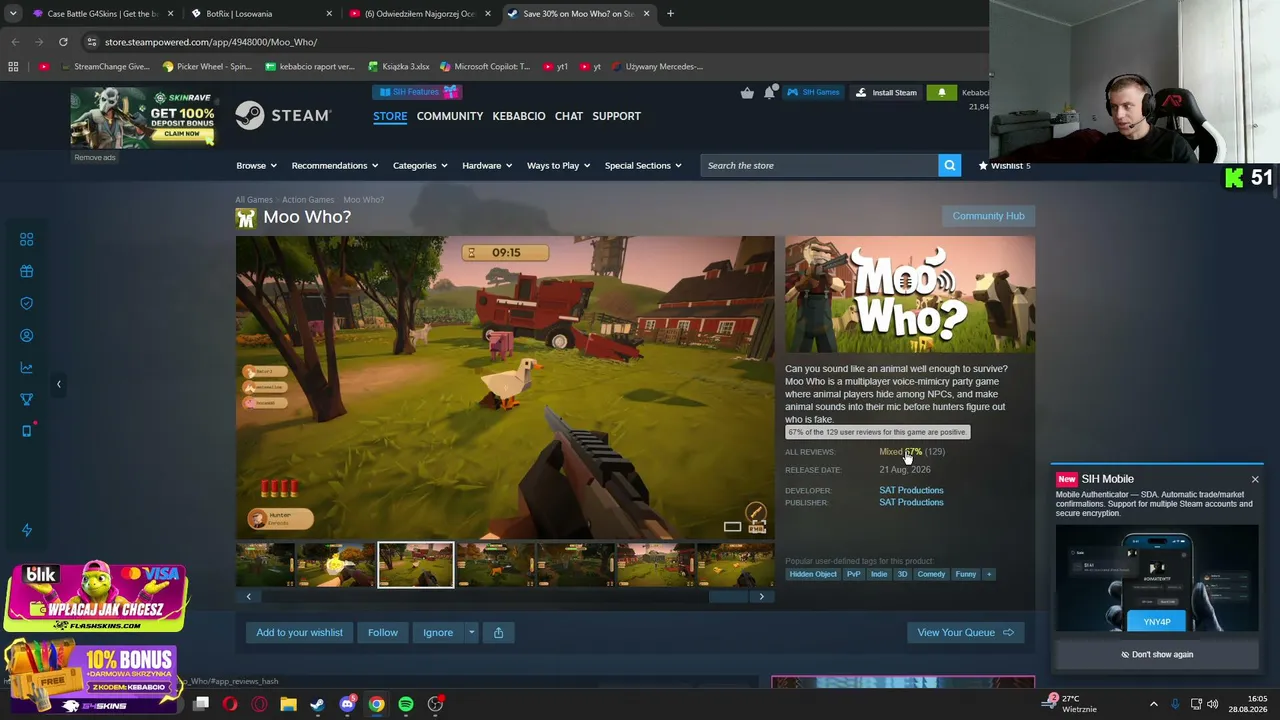The image size is (1280, 720).
Task: Select the highlighted screenshot thumbnail
Action: (x=416, y=565)
